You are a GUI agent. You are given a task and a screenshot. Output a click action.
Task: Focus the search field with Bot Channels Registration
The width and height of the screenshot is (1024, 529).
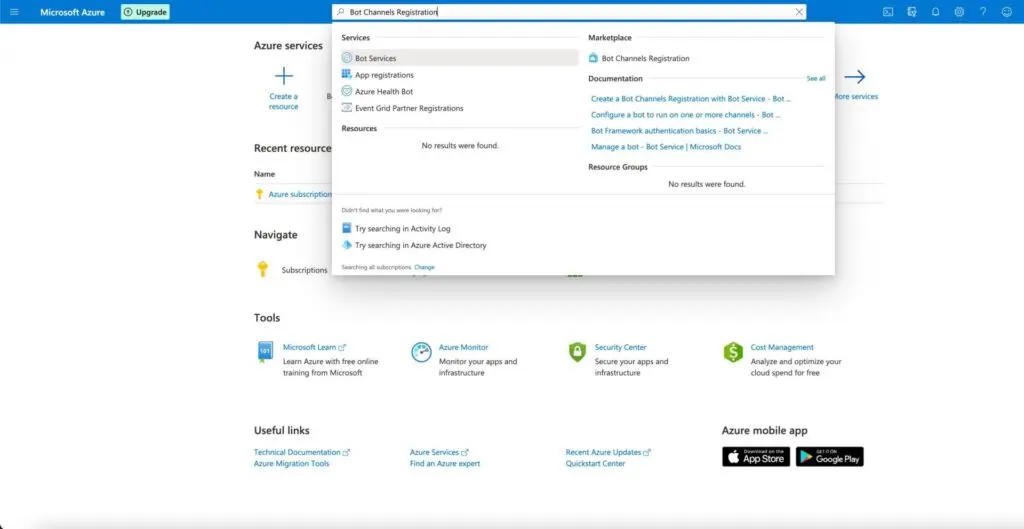coord(569,12)
